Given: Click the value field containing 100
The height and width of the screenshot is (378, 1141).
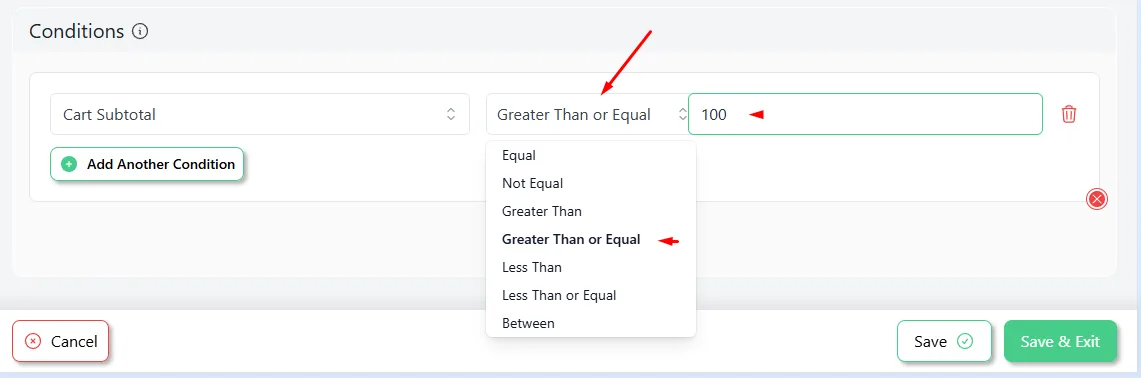Looking at the screenshot, I should [865, 114].
